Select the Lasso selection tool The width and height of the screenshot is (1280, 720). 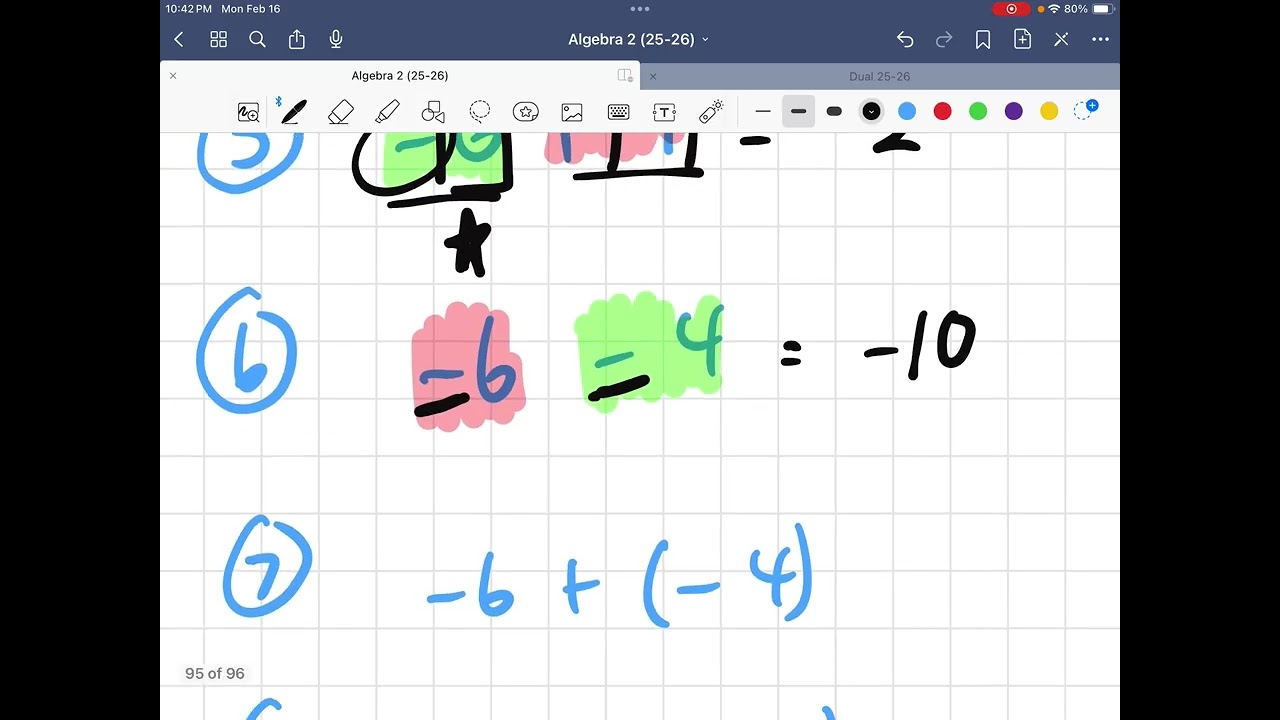[480, 112]
